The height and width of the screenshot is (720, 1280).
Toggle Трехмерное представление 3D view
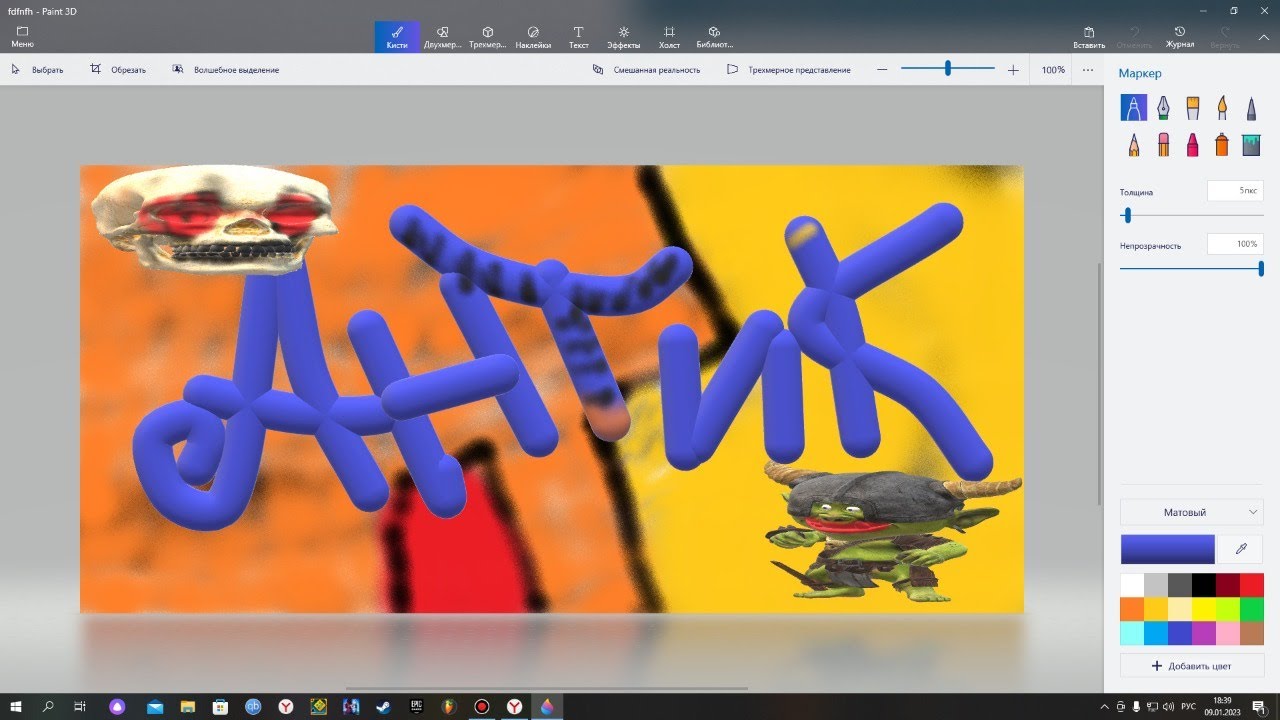(x=789, y=70)
